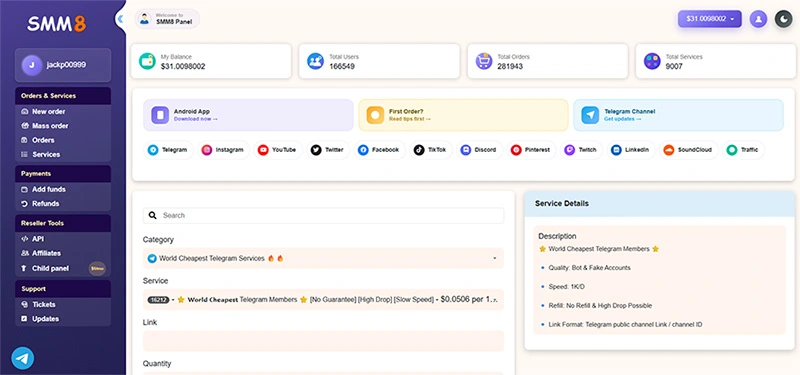This screenshot has width=800, height=375.
Task: Click the Service Details header
Action: [x=660, y=204]
